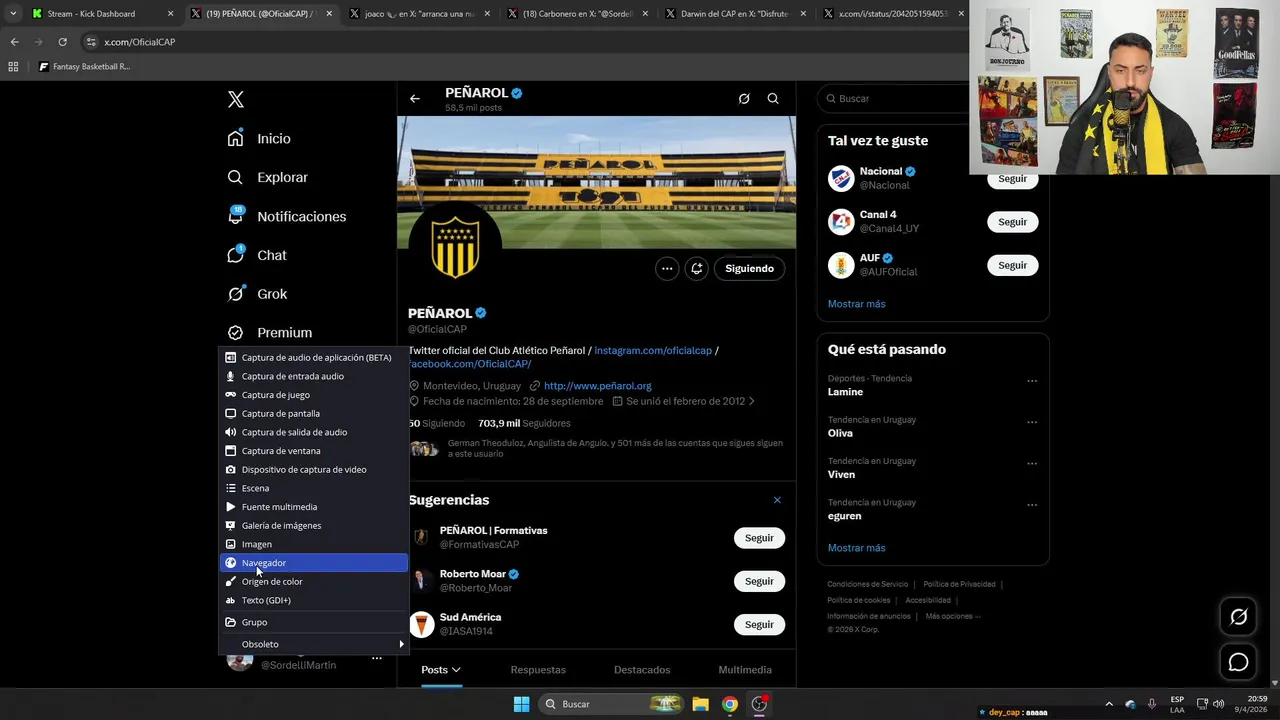Open more options for eguren trend

[x=1032, y=505]
